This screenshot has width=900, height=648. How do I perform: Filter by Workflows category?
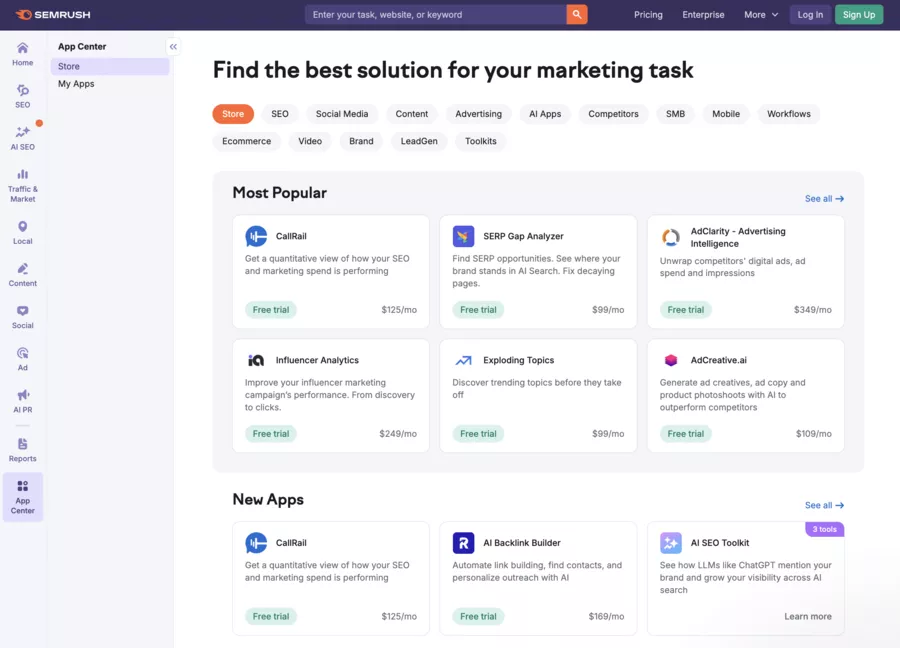pos(789,114)
